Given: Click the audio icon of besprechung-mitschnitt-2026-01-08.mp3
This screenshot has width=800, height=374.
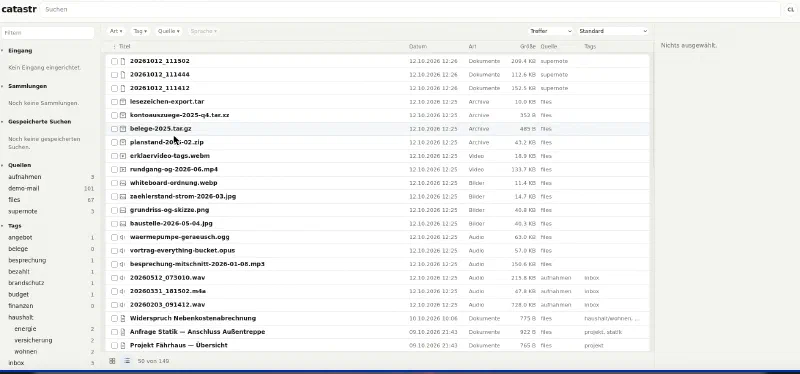Looking at the screenshot, I should [x=122, y=264].
